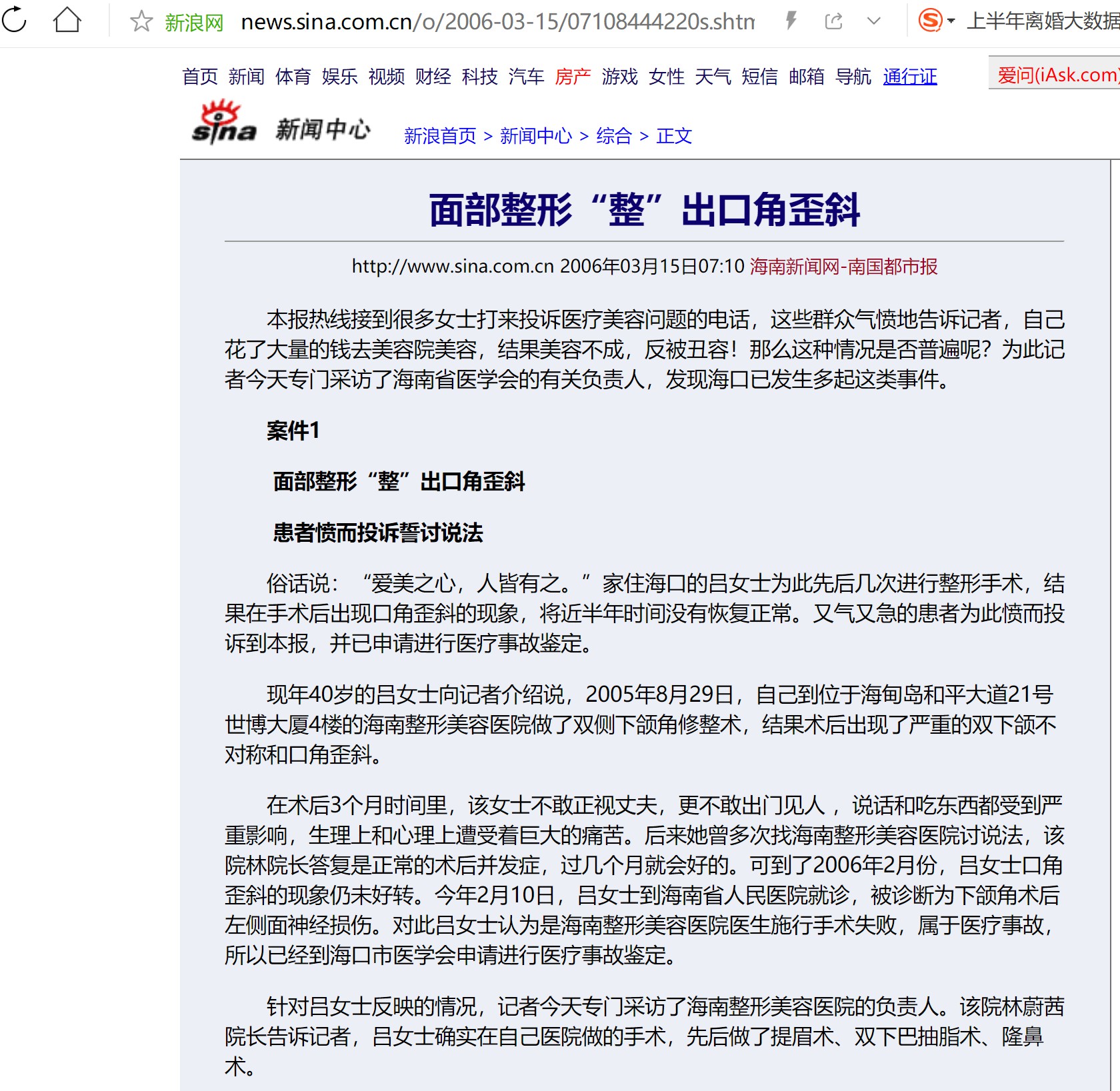Open the 视频 navigation link
This screenshot has height=1091, width=1120.
tap(387, 77)
